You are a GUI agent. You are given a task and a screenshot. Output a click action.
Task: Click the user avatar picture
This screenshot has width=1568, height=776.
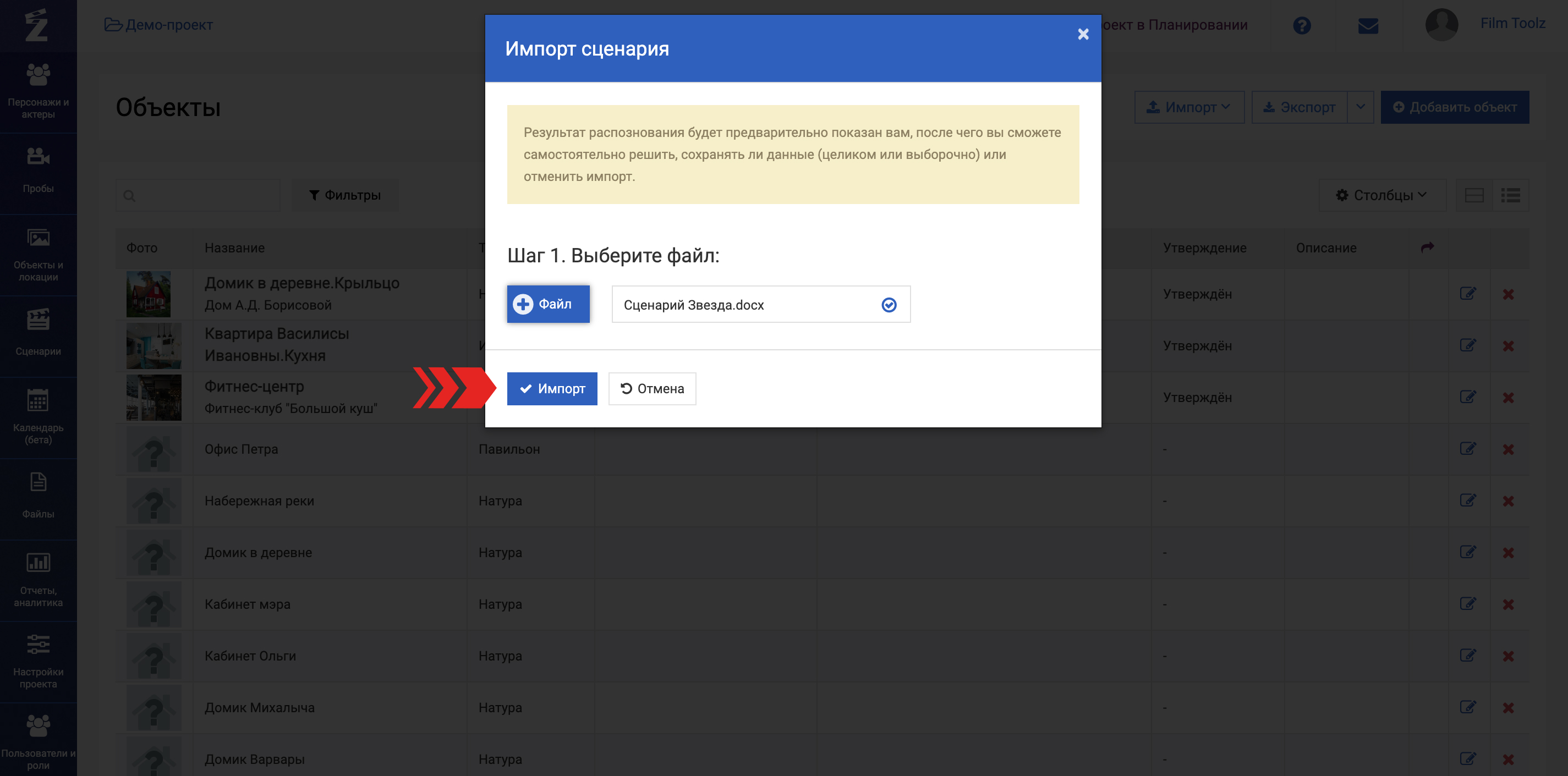pyautogui.click(x=1441, y=24)
